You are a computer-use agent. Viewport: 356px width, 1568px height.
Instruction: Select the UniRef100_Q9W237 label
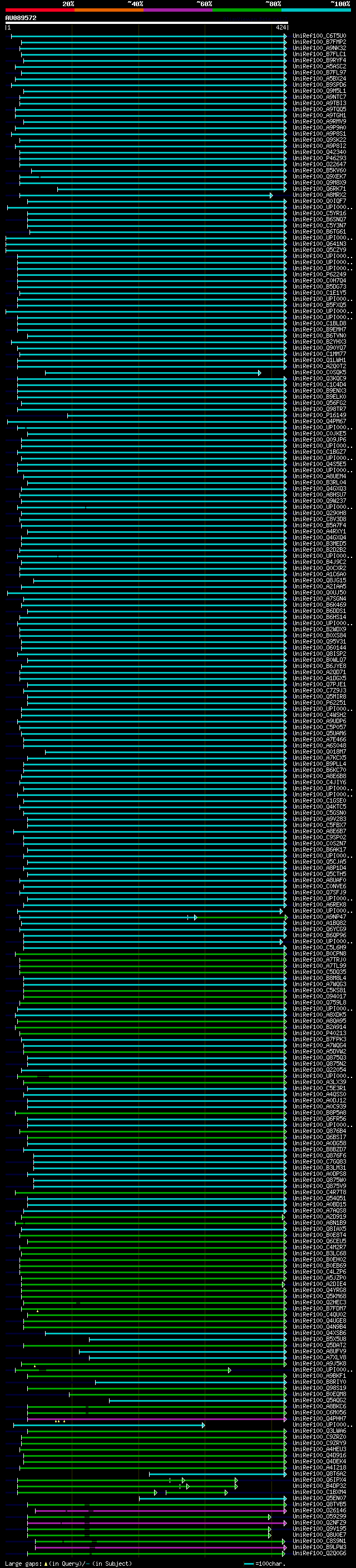pos(319,501)
